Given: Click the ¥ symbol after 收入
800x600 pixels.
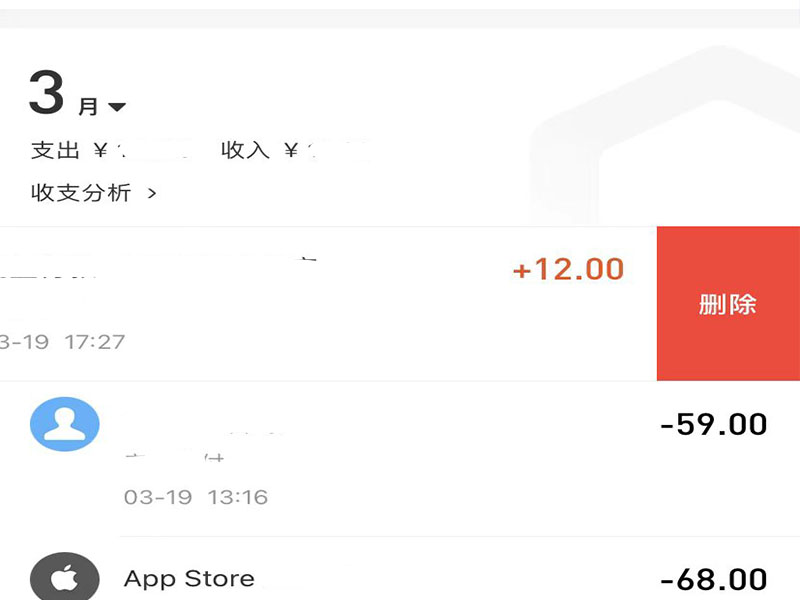Looking at the screenshot, I should (x=291, y=152).
